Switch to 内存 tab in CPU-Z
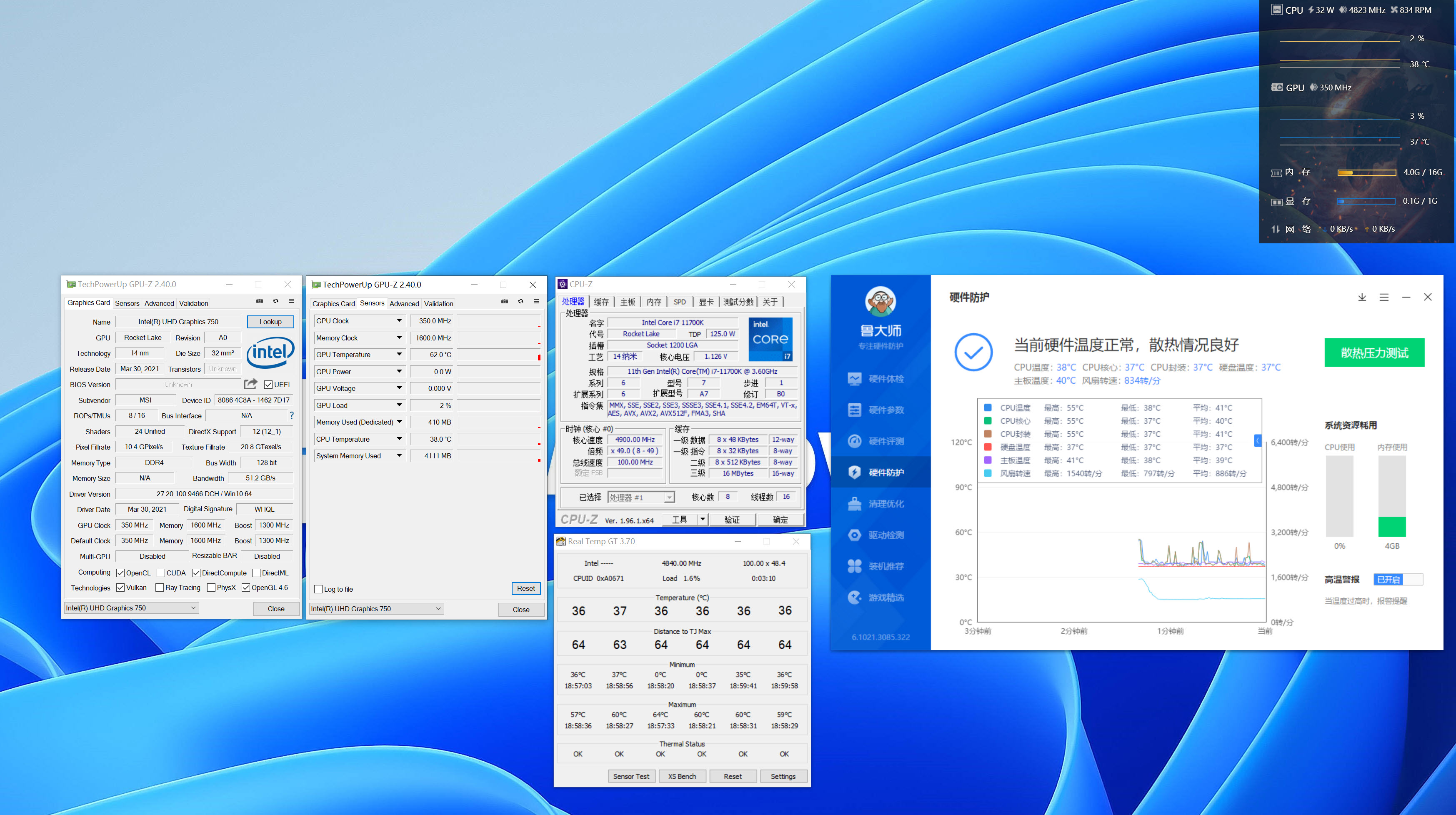Viewport: 1456px width, 815px height. [653, 302]
